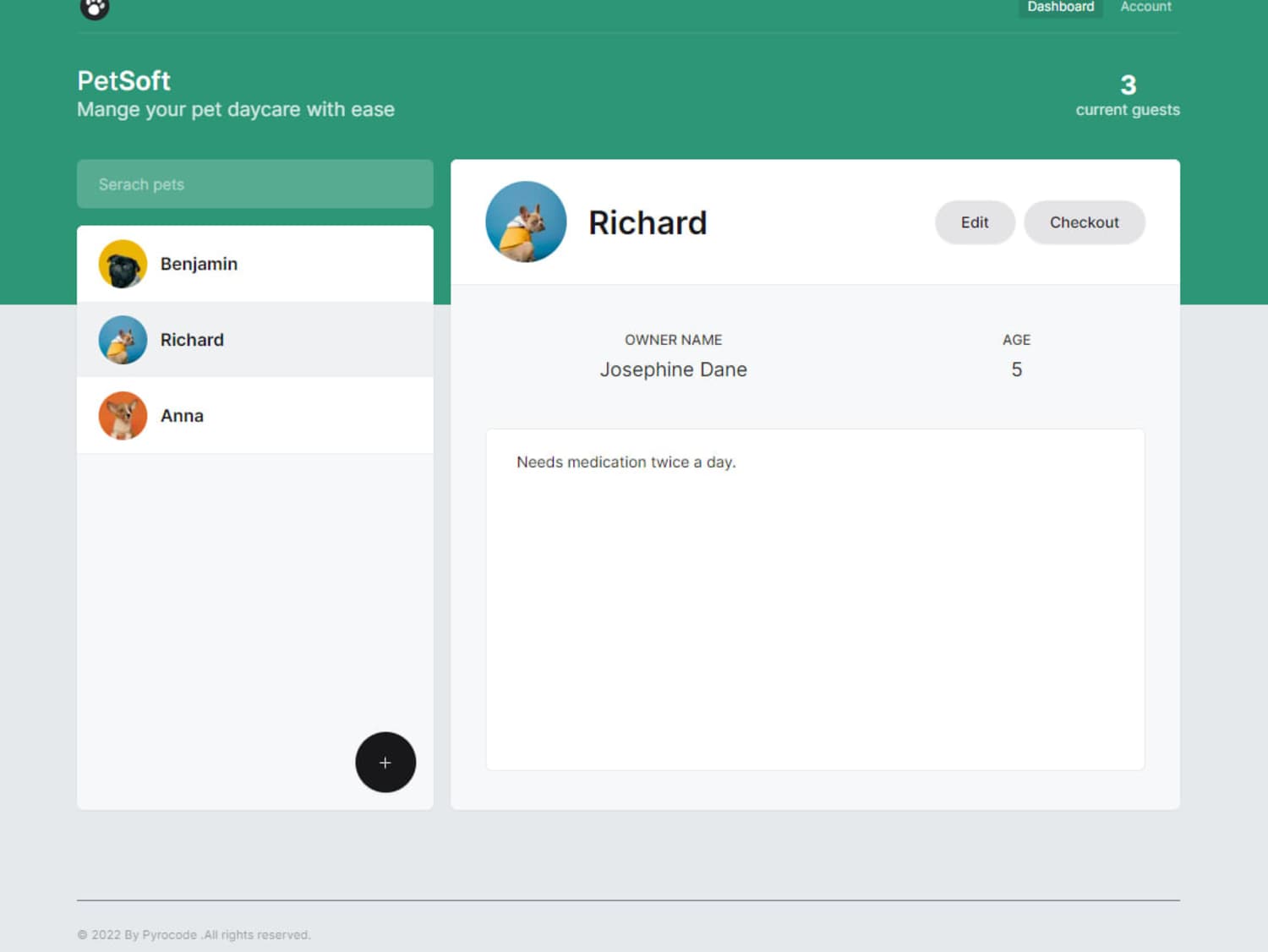Click Anna's orange dog avatar
Viewport: 1268px width, 952px height.
coord(123,415)
